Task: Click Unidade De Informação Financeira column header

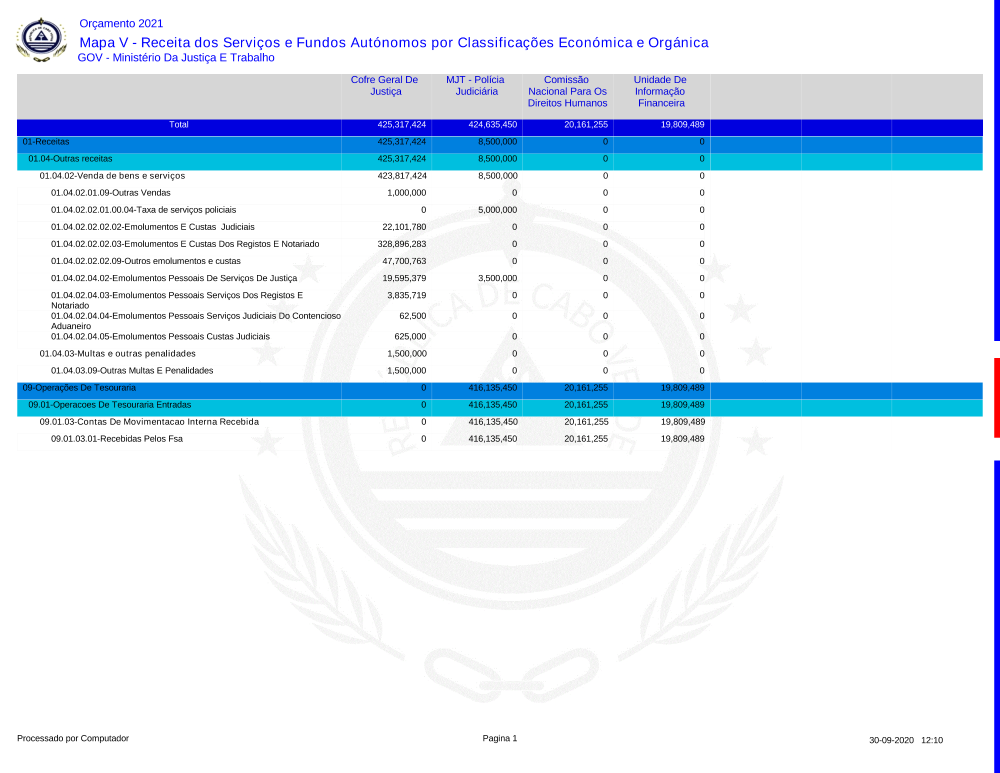Action: click(660, 91)
